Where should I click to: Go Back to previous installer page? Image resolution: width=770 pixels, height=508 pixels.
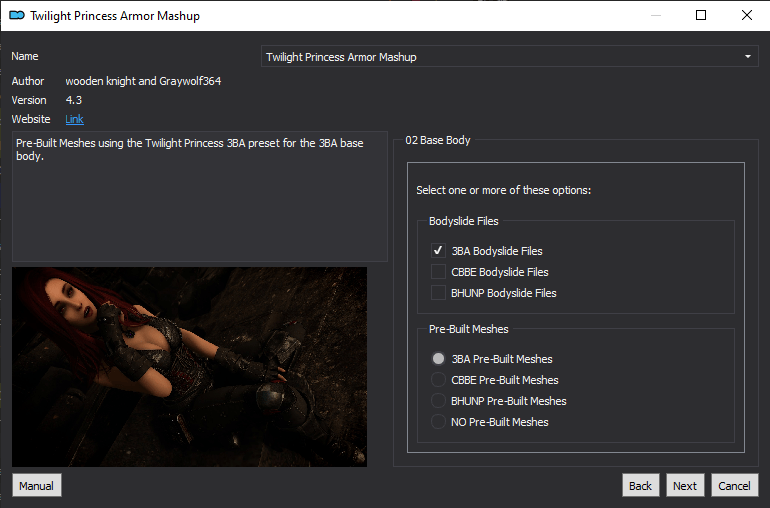point(640,485)
